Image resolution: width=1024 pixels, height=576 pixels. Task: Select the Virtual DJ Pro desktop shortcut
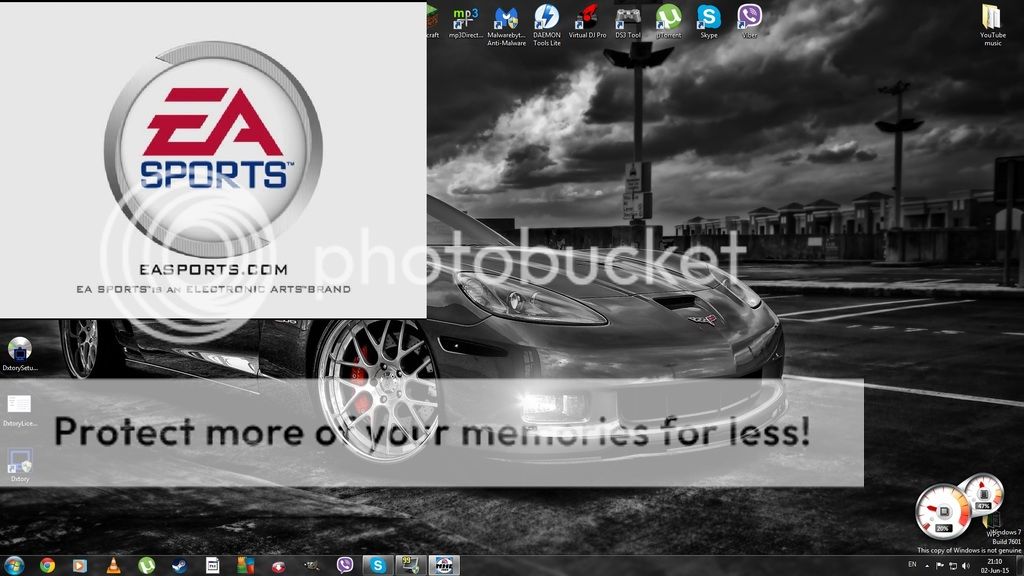(587, 20)
